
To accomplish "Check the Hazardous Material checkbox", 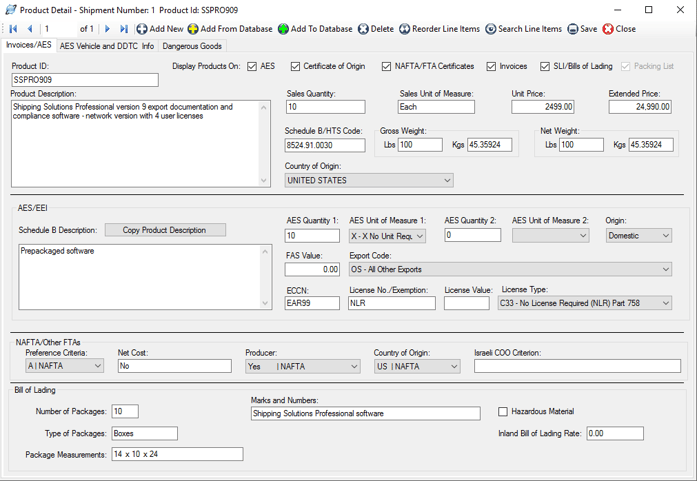I will 503,412.
